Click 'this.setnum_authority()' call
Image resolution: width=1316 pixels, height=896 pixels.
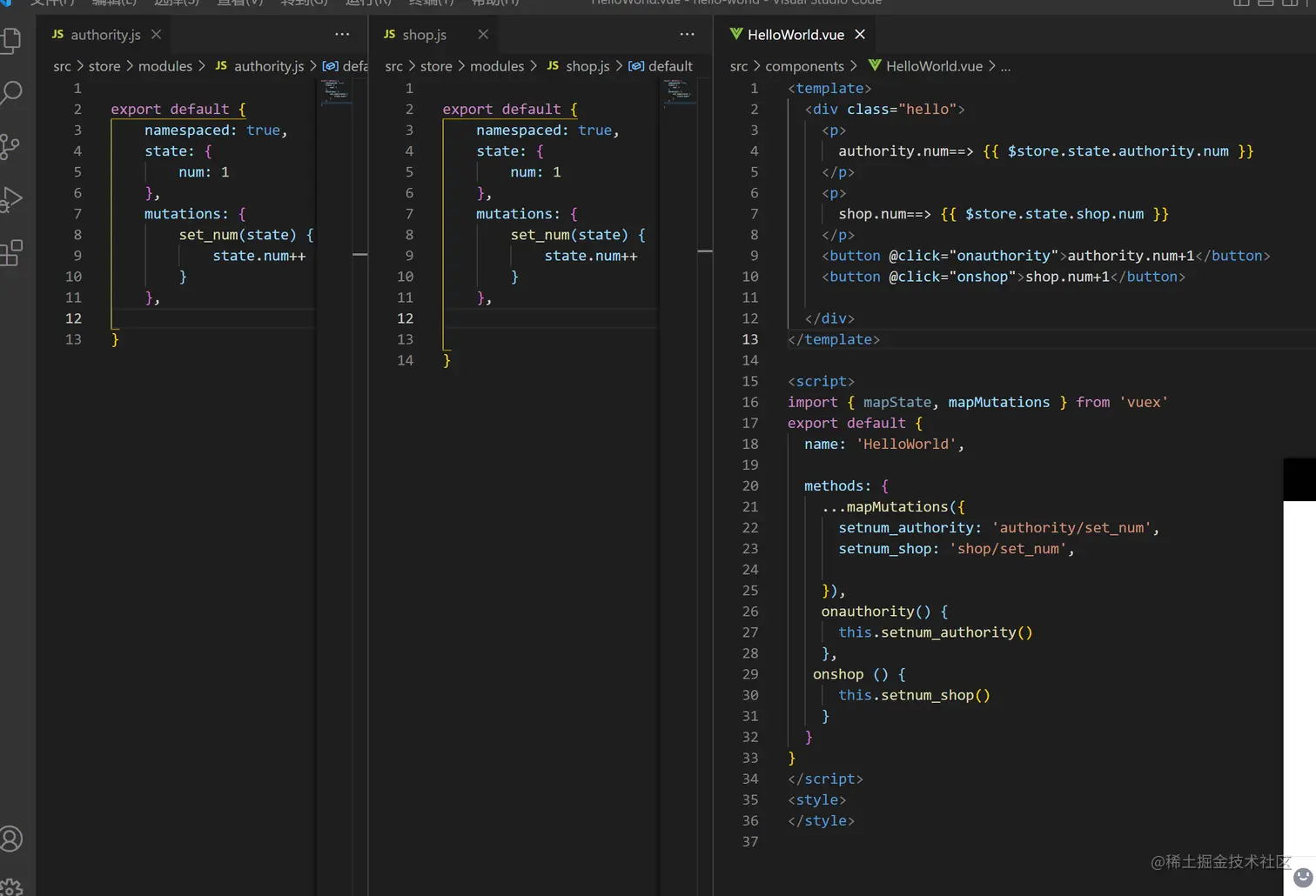[935, 632]
